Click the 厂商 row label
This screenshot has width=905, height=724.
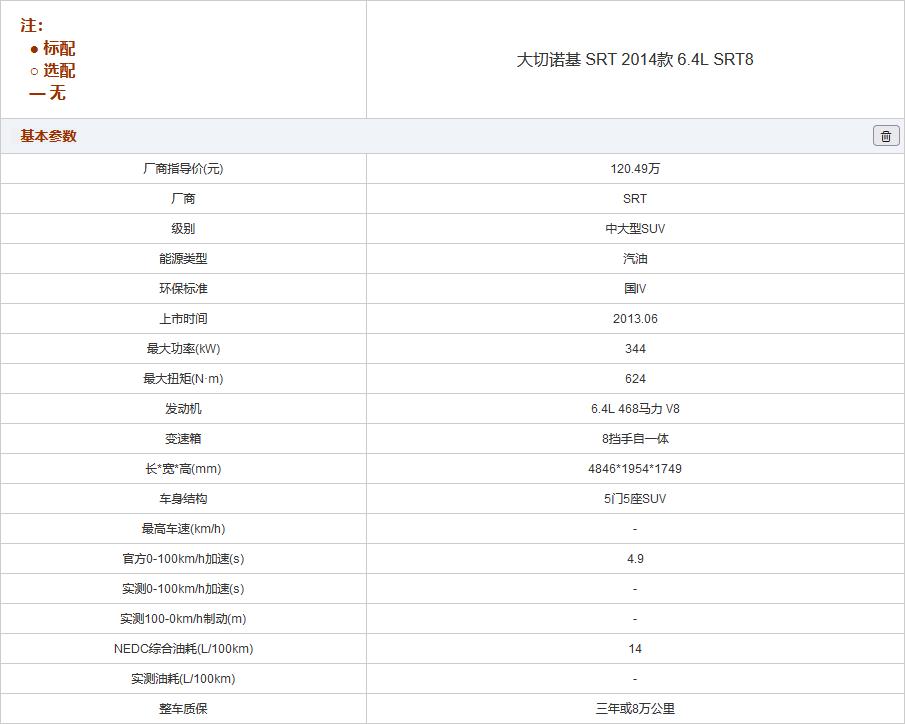[183, 199]
